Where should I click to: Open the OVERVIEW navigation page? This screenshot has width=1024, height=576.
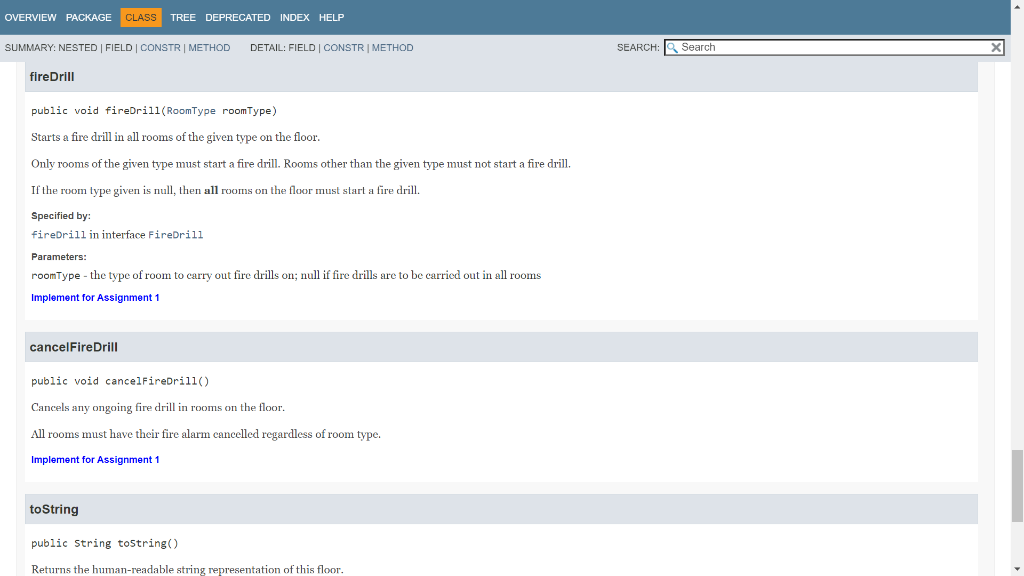[x=30, y=17]
